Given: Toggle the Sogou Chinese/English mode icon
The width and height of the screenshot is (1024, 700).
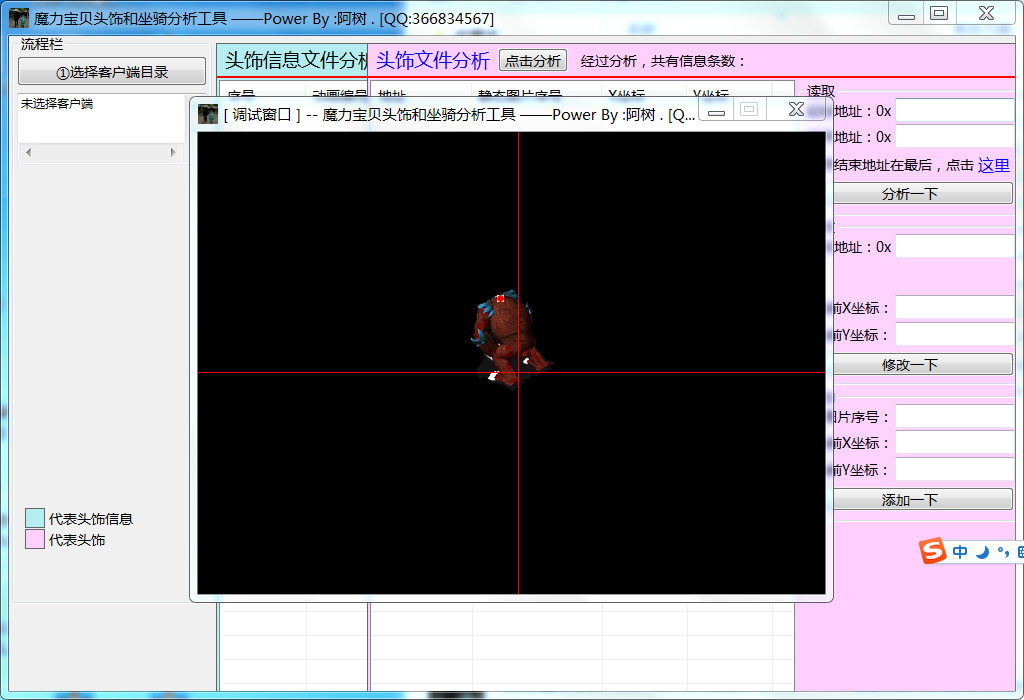Looking at the screenshot, I should click(960, 552).
